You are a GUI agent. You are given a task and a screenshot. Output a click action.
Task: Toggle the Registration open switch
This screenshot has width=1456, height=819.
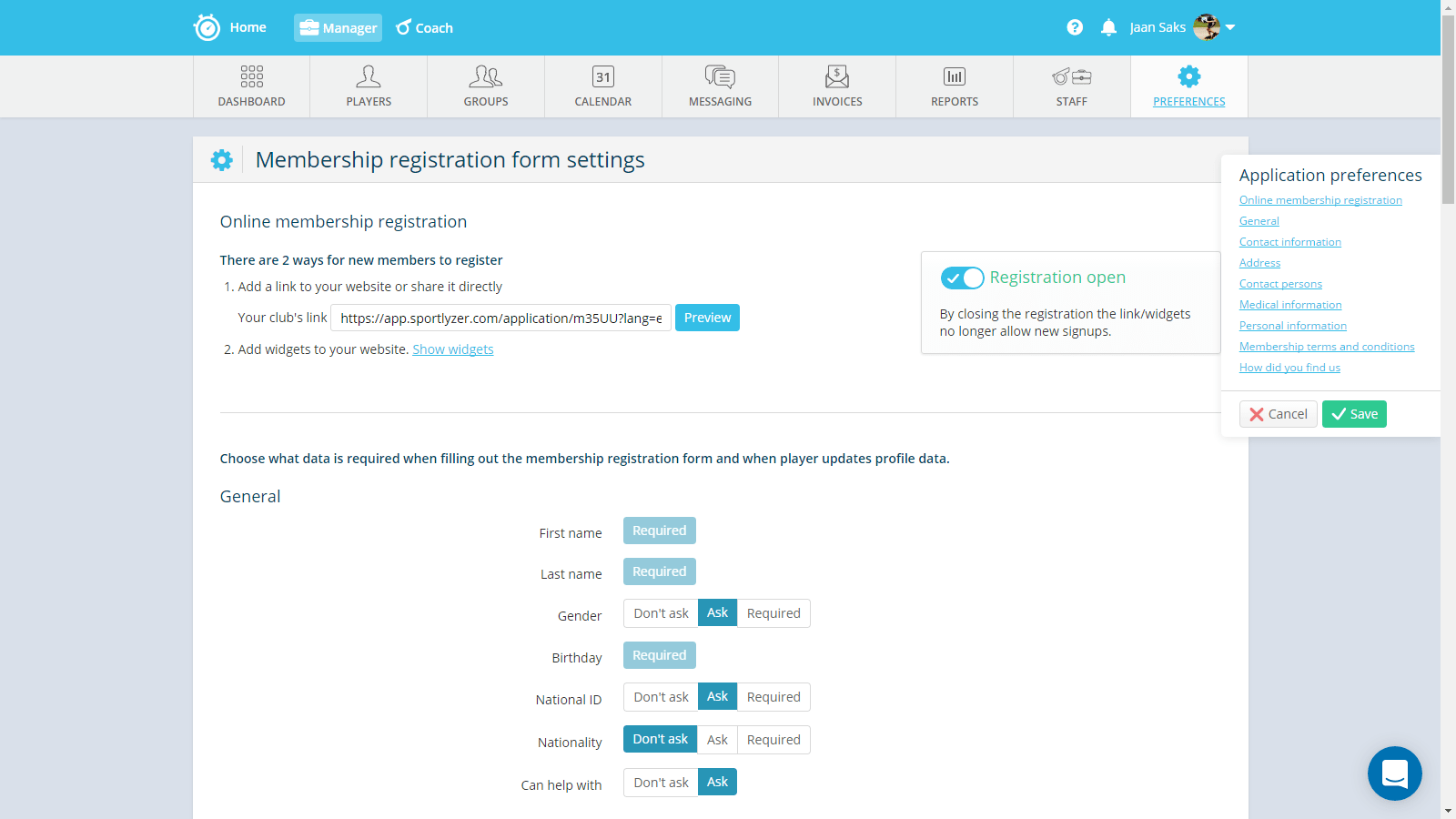point(962,278)
